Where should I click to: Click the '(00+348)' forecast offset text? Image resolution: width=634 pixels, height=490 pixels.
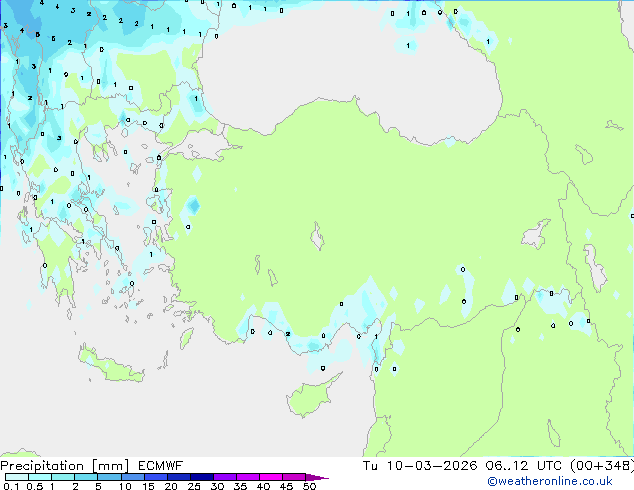click(602, 466)
